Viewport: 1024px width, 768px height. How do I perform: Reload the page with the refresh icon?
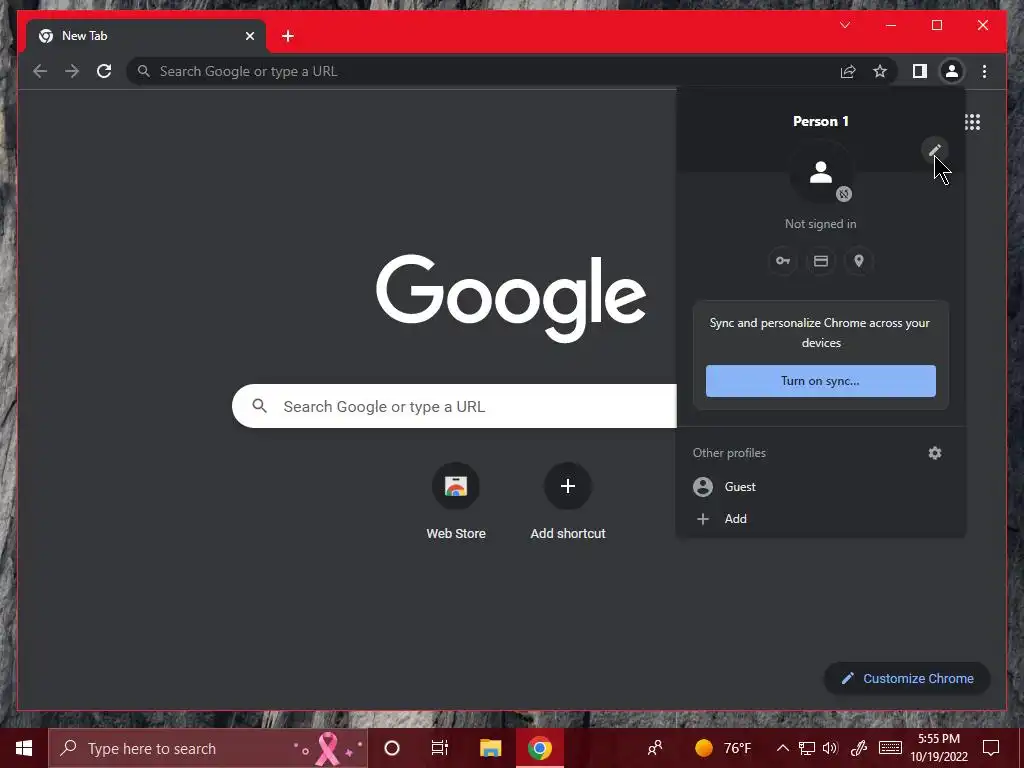104,71
